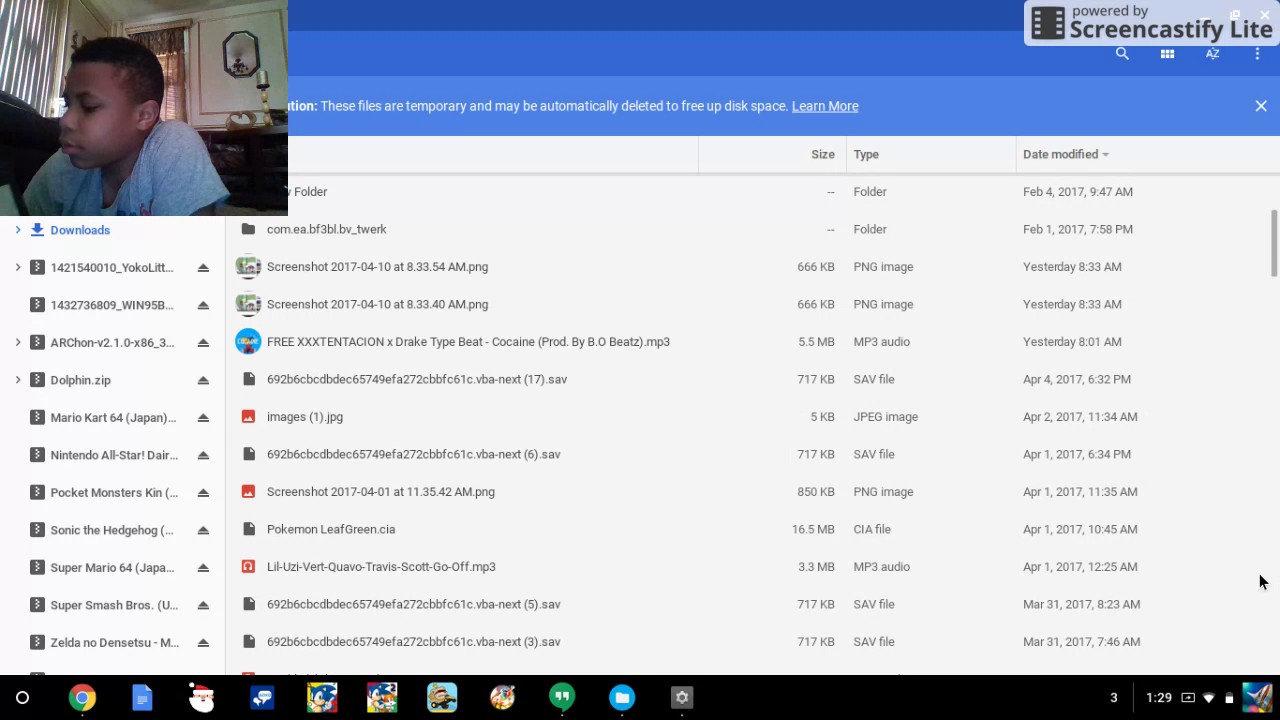The width and height of the screenshot is (1280, 720).
Task: Eject the Mario Kart 64 archive
Action: point(203,417)
